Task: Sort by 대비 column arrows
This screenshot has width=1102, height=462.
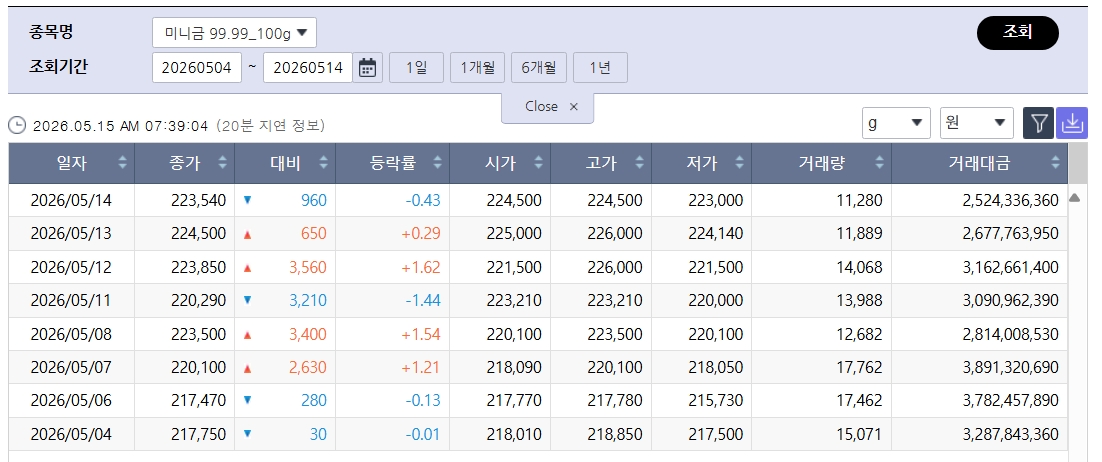Action: click(x=323, y=163)
